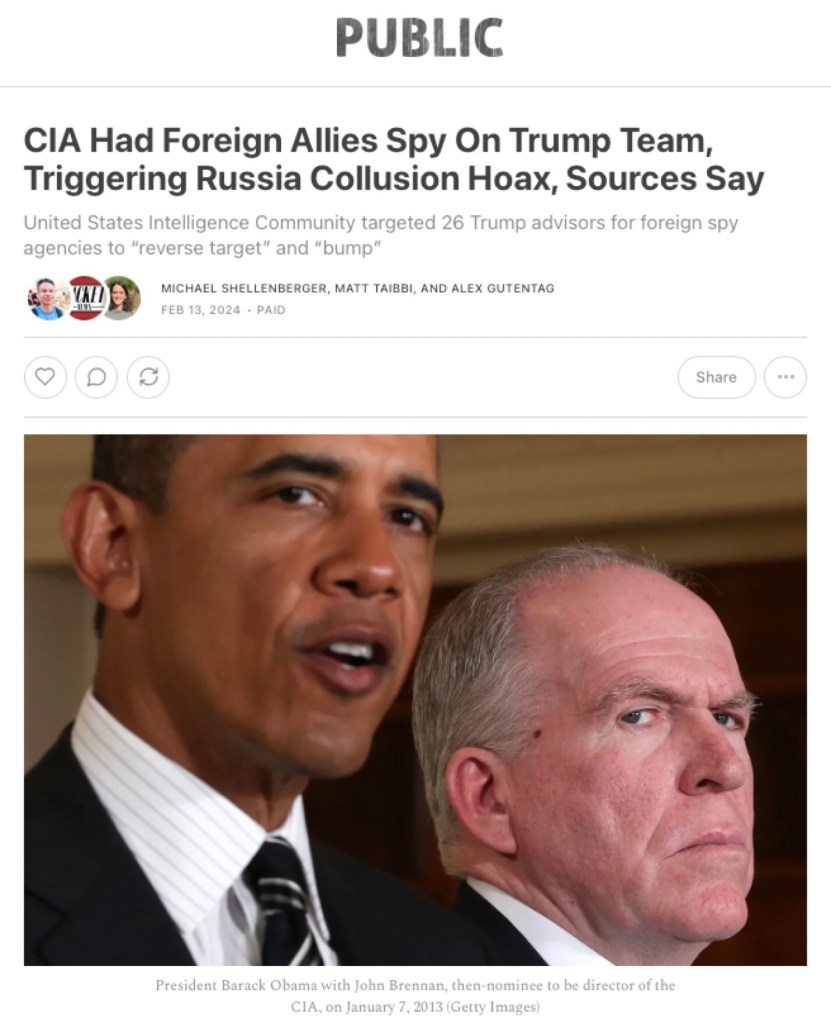Viewport: 831px width, 1023px height.
Task: Click the Racket News author avatar
Action: pyautogui.click(x=85, y=298)
